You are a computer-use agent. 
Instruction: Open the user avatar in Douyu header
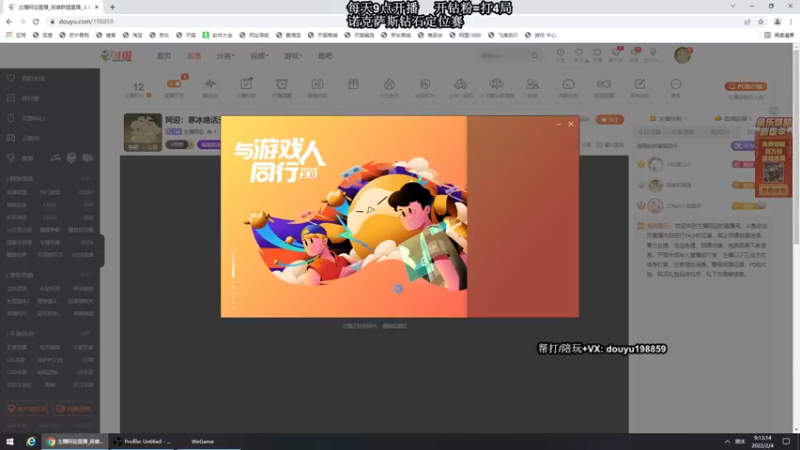click(682, 55)
